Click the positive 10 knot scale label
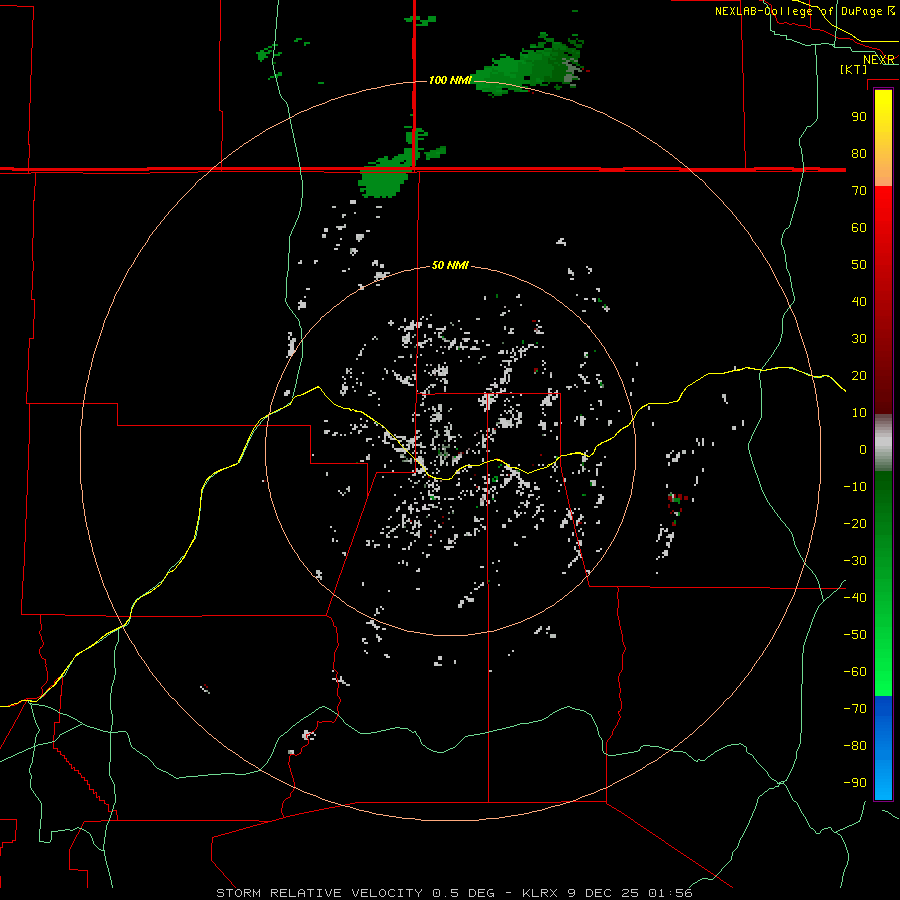Screen dimensions: 900x900 [x=859, y=413]
